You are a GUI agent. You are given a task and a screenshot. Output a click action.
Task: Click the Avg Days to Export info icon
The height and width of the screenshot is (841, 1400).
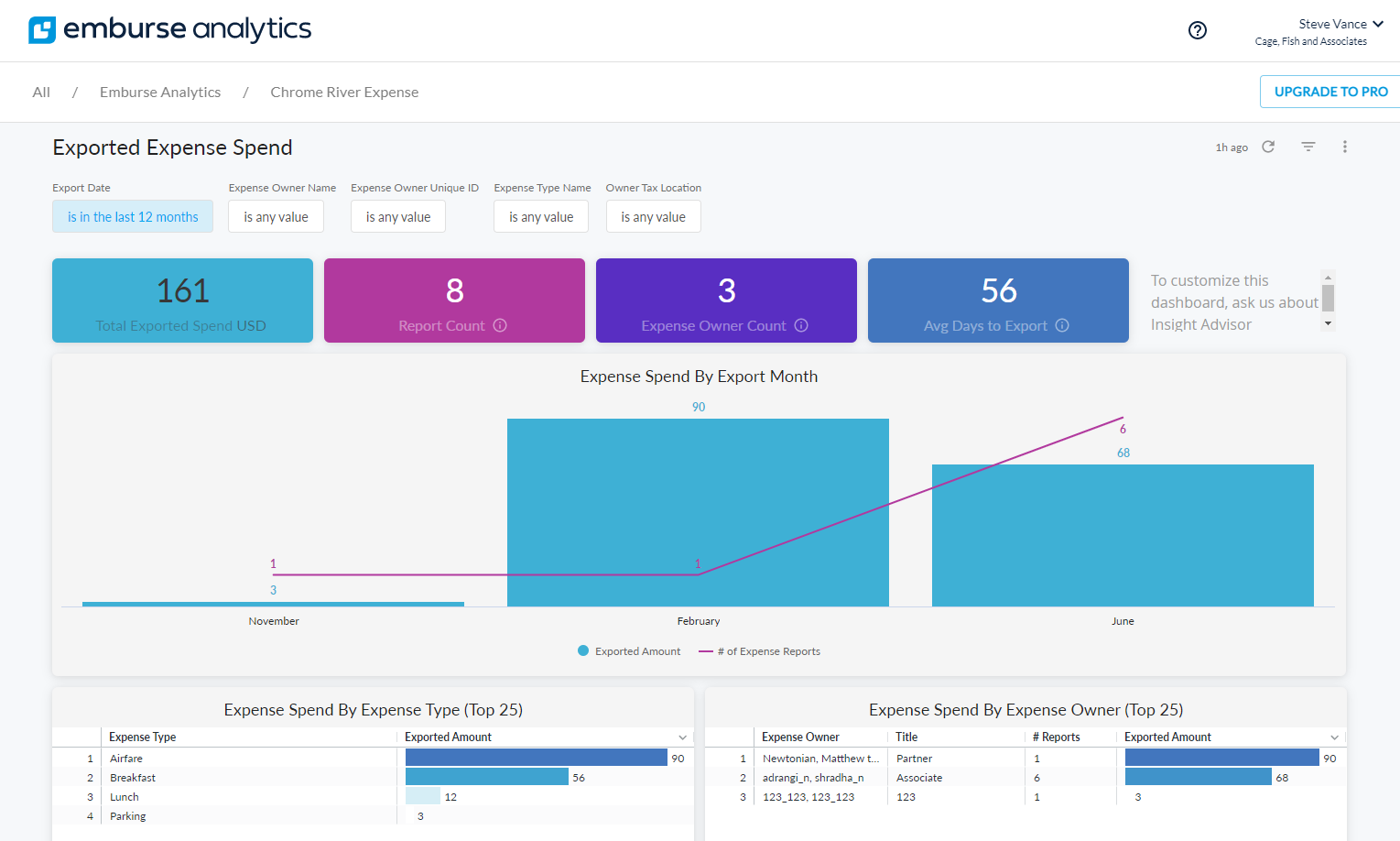point(1061,325)
